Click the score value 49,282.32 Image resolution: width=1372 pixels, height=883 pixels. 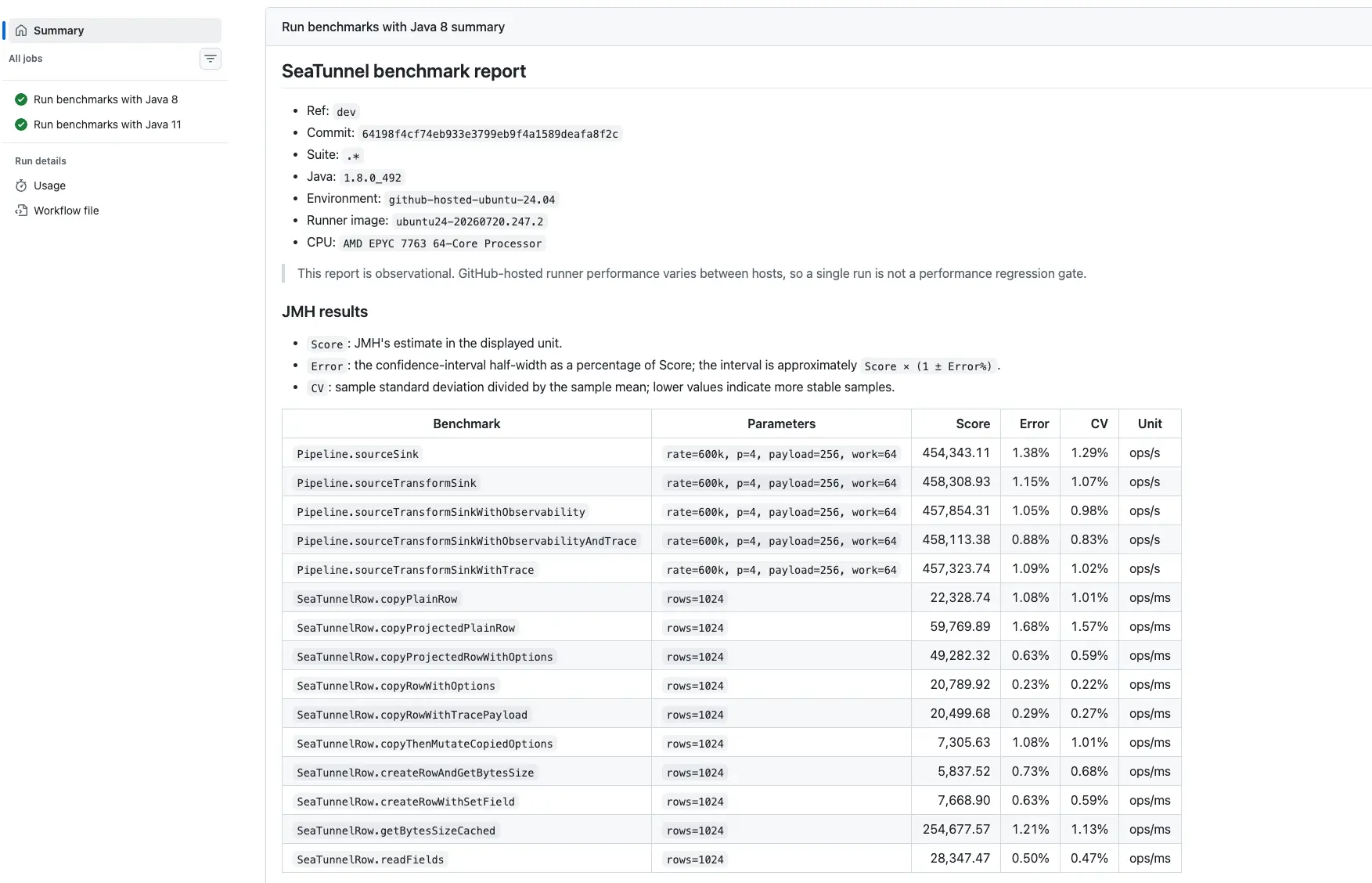(960, 655)
